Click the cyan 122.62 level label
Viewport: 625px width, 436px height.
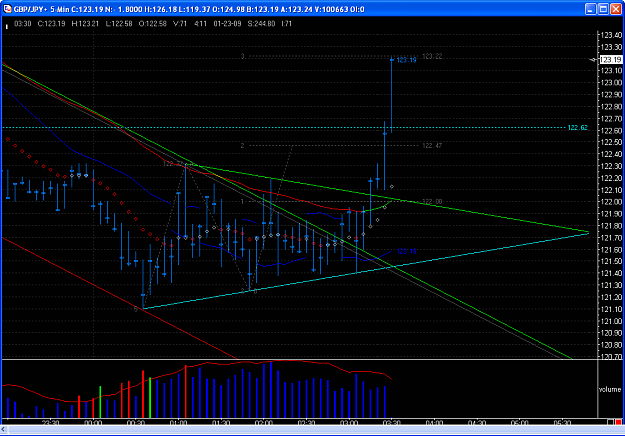pos(578,128)
